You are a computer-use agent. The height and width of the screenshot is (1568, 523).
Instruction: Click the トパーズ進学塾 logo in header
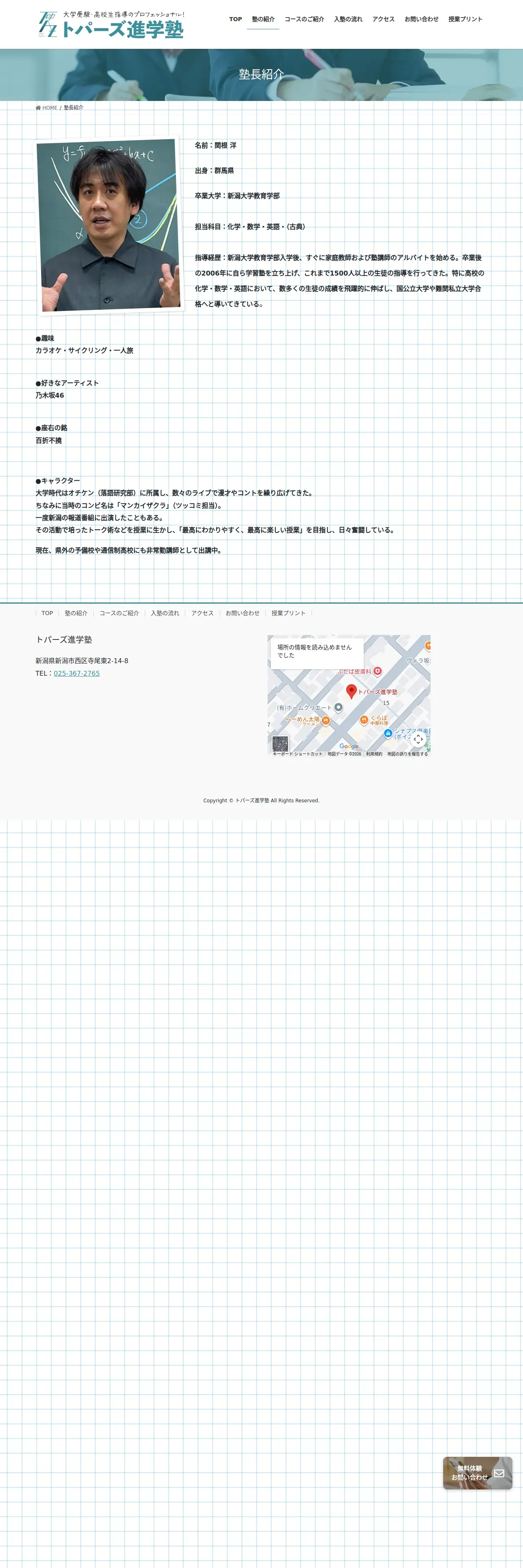(112, 24)
